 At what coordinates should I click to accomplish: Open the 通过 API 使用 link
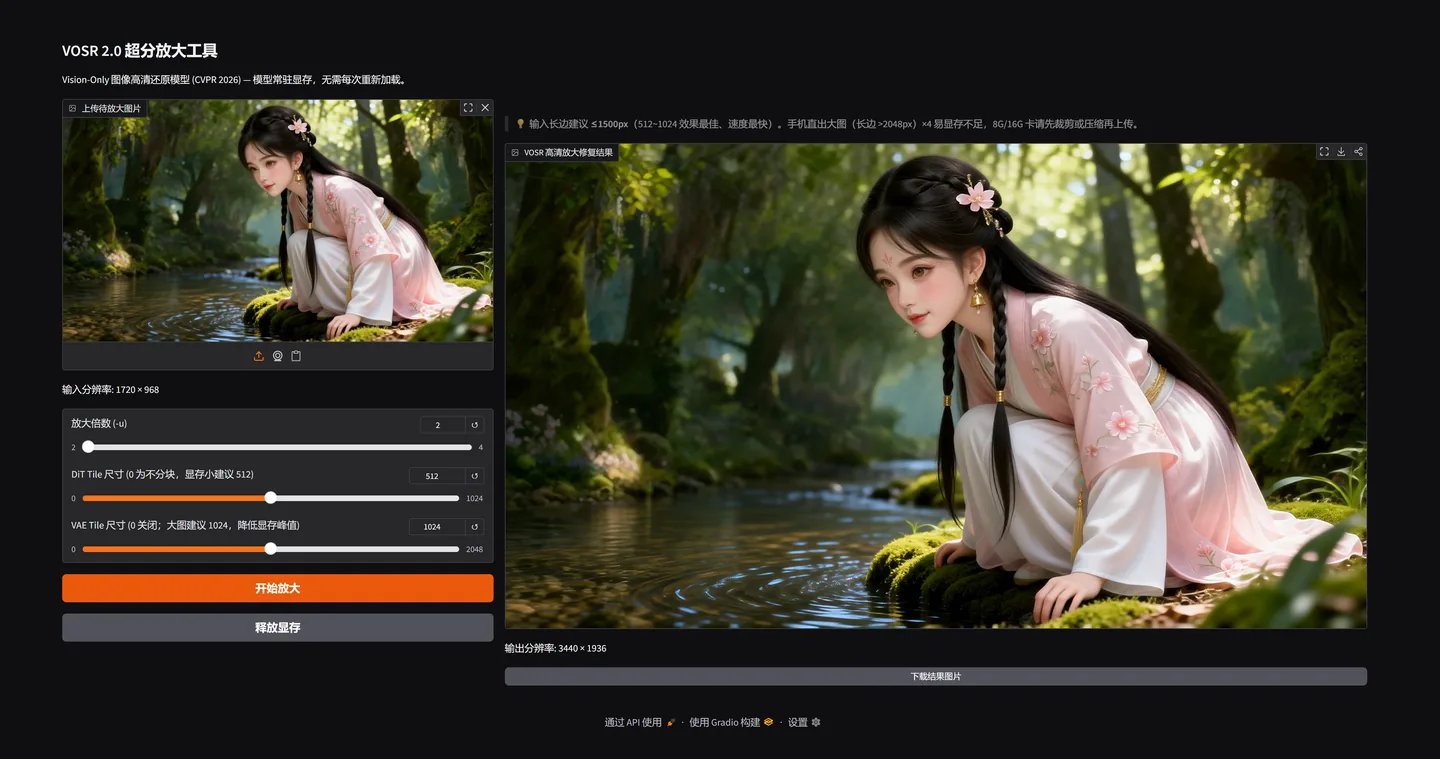point(640,722)
